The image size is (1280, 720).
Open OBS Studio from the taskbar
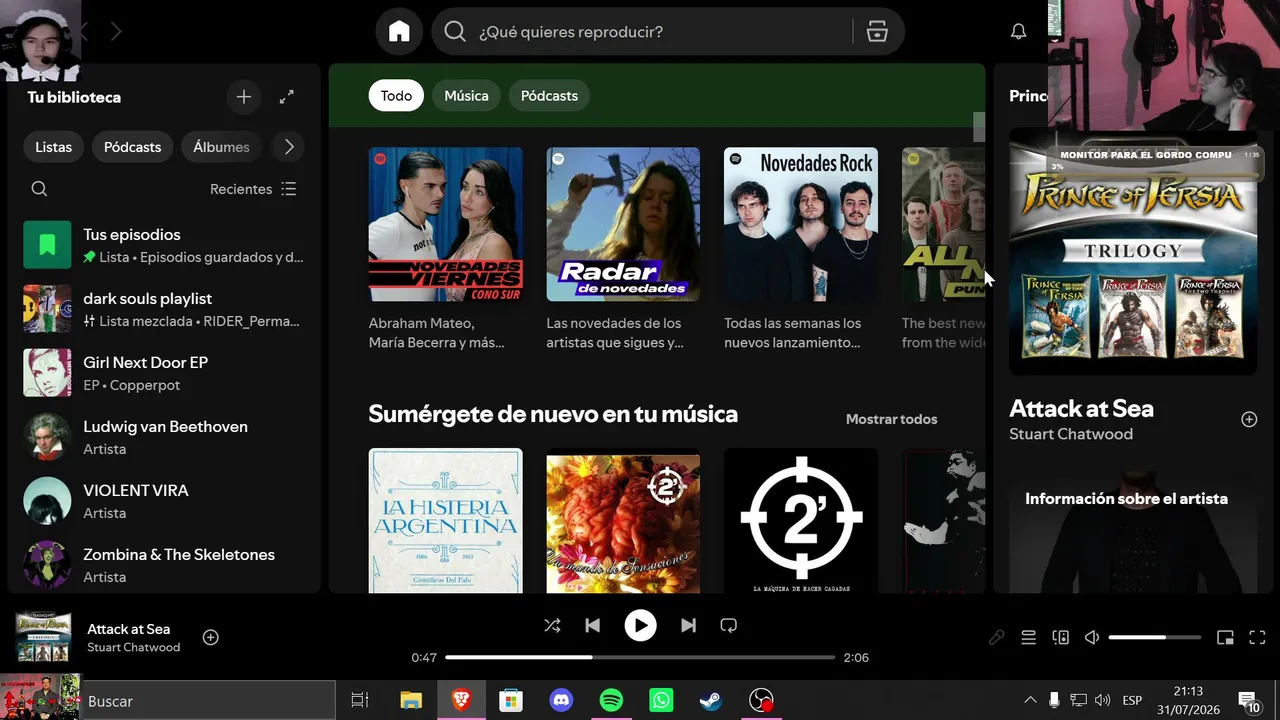[x=761, y=701]
